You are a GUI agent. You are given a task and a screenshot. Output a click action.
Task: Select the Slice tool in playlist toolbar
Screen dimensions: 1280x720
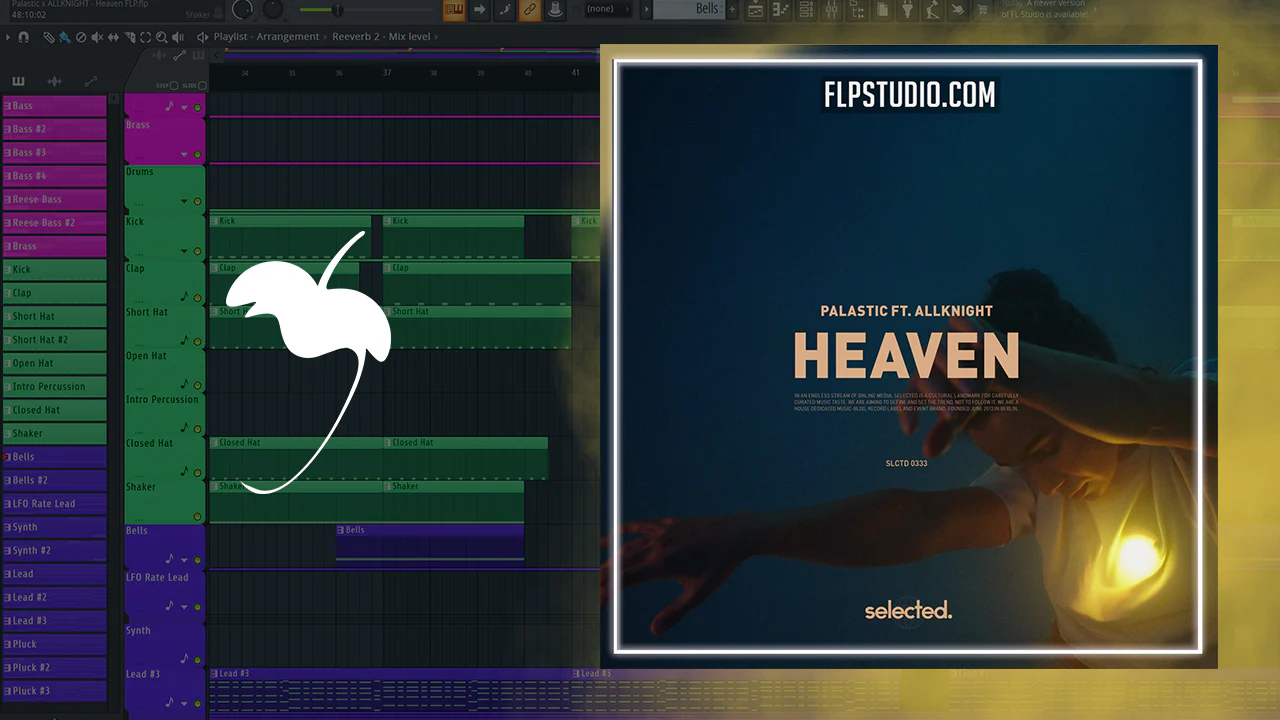tap(129, 37)
